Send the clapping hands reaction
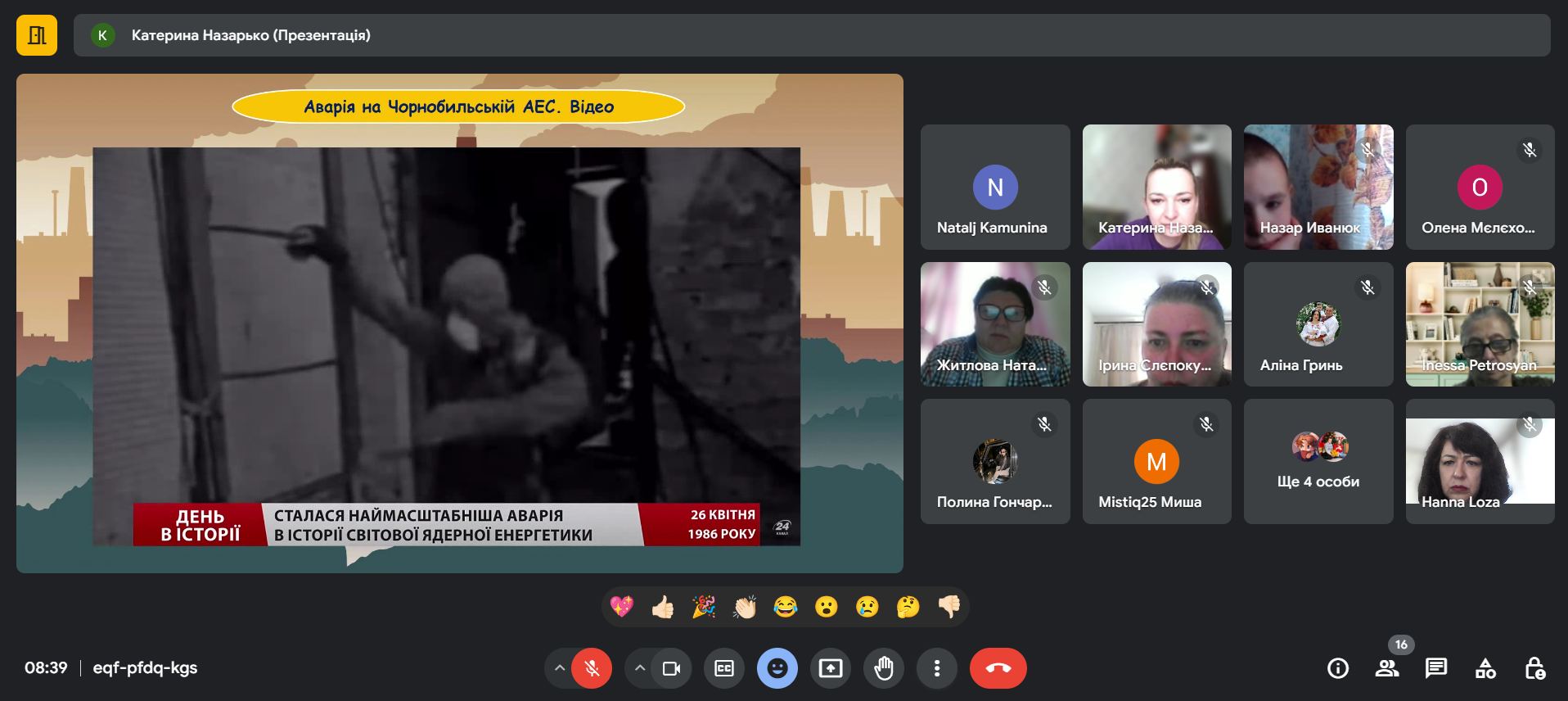 tap(745, 607)
